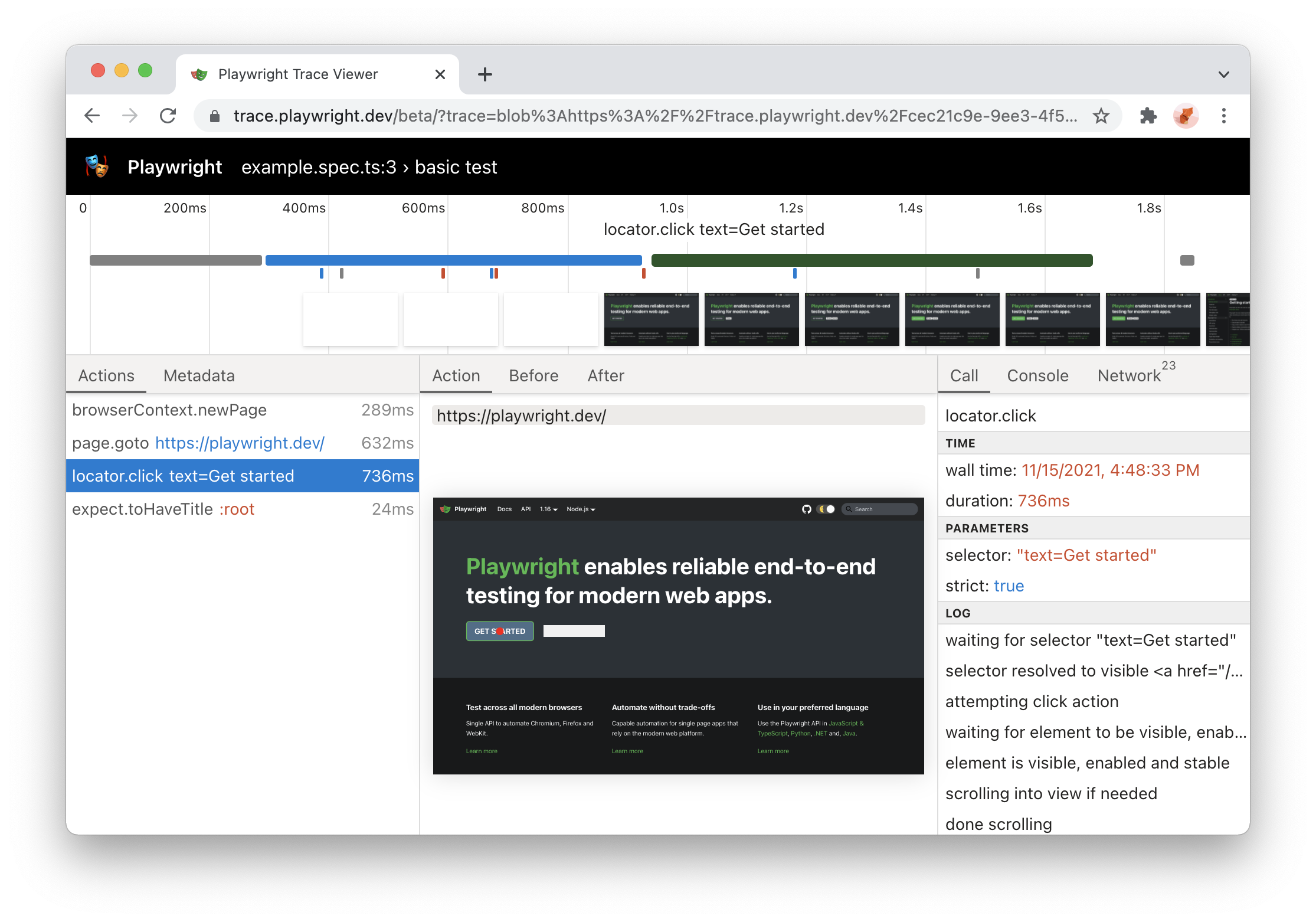The image size is (1316, 922).
Task: Click log line 'done scrolling'
Action: pos(999,825)
